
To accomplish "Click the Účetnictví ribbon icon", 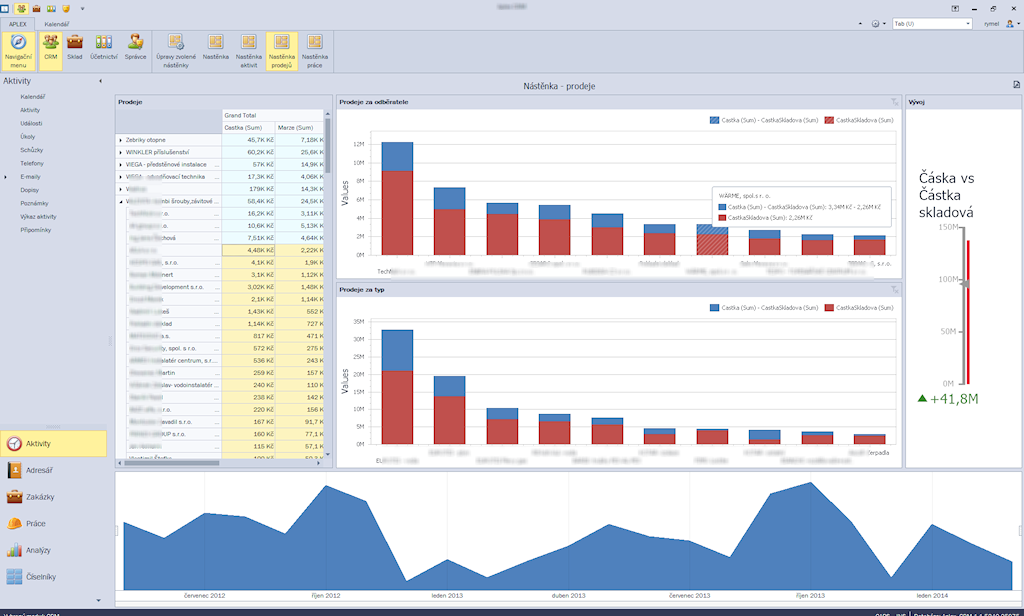I will [103, 47].
